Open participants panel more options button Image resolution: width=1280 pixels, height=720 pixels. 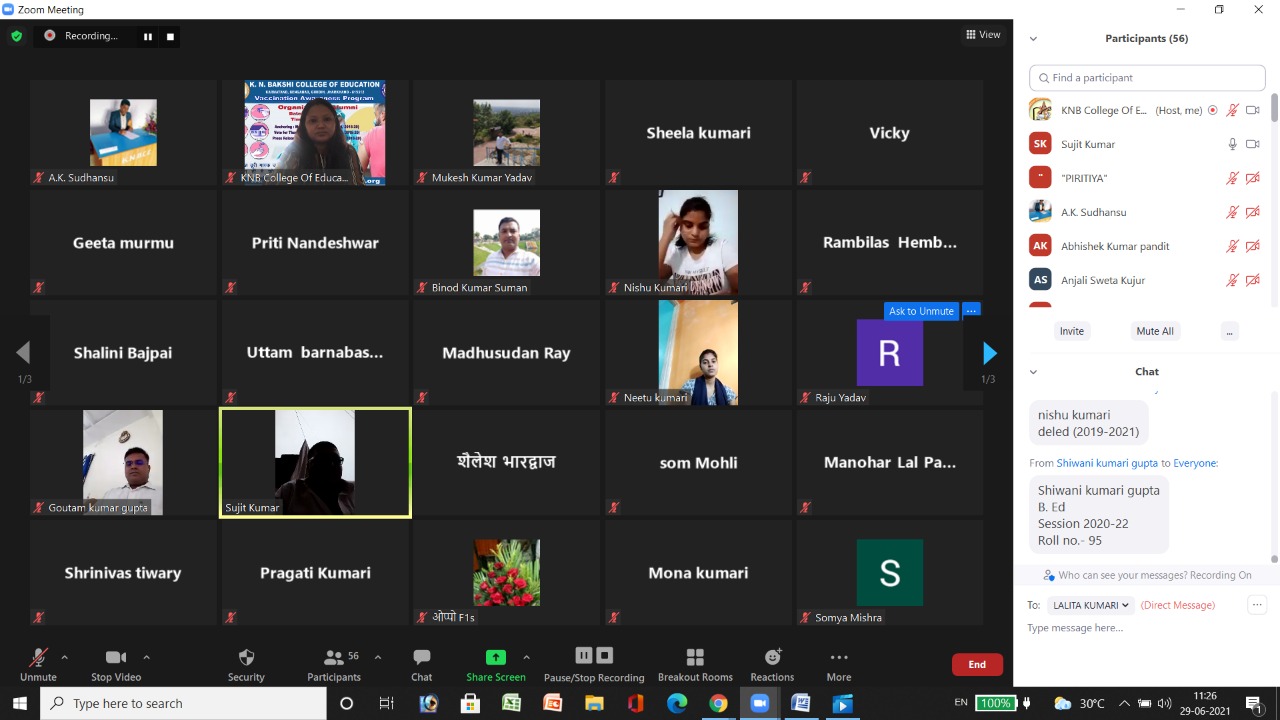[x=1229, y=331]
